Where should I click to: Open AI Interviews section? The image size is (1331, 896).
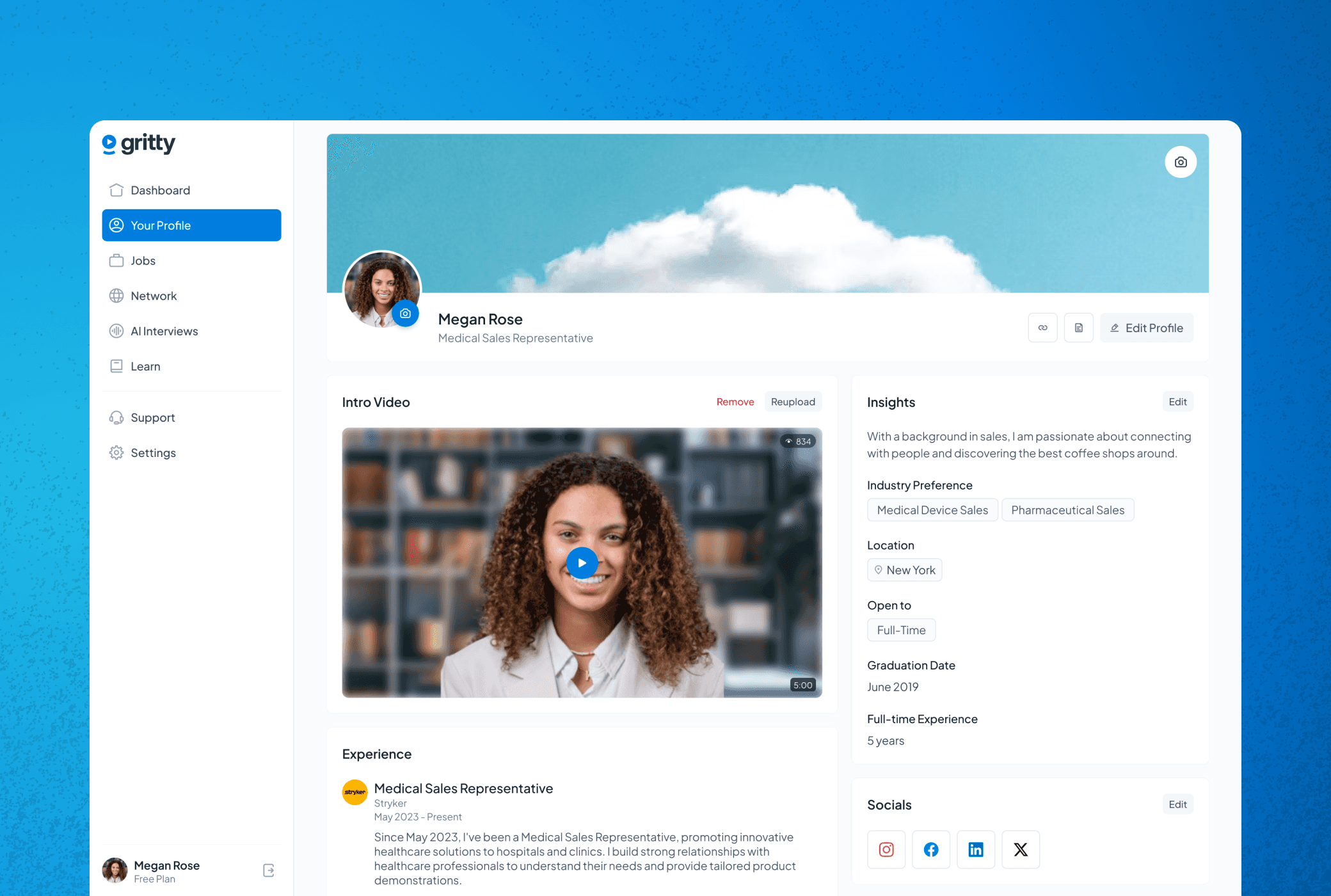click(x=164, y=331)
